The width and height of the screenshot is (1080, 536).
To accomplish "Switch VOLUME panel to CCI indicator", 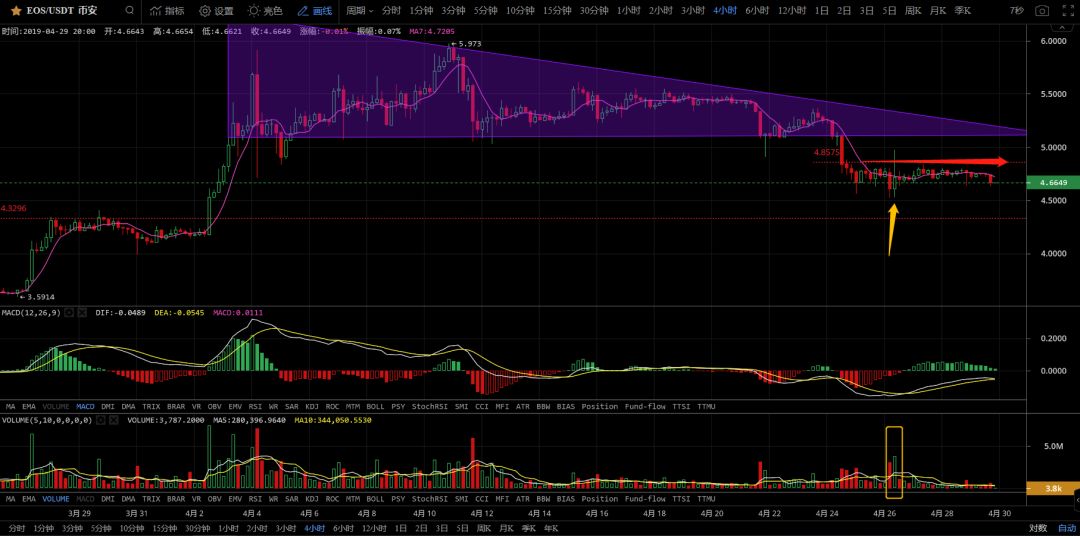I will pyautogui.click(x=481, y=499).
